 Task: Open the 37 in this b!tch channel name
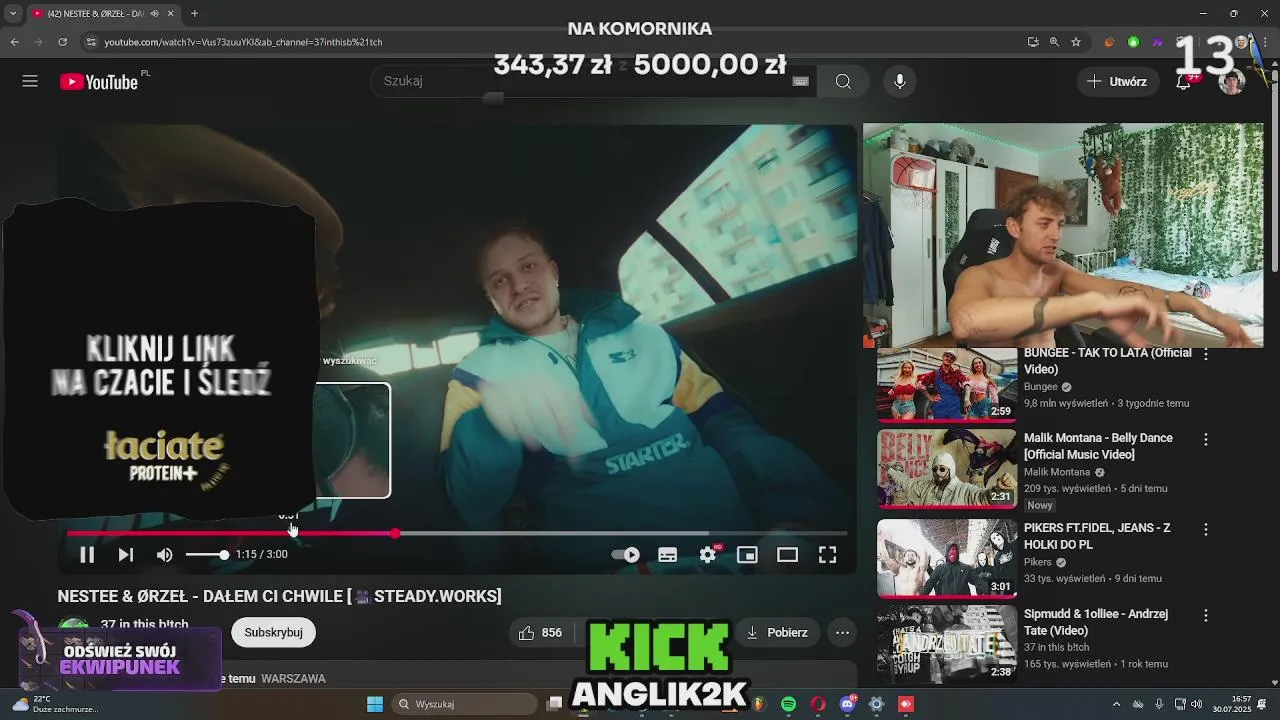pos(145,625)
